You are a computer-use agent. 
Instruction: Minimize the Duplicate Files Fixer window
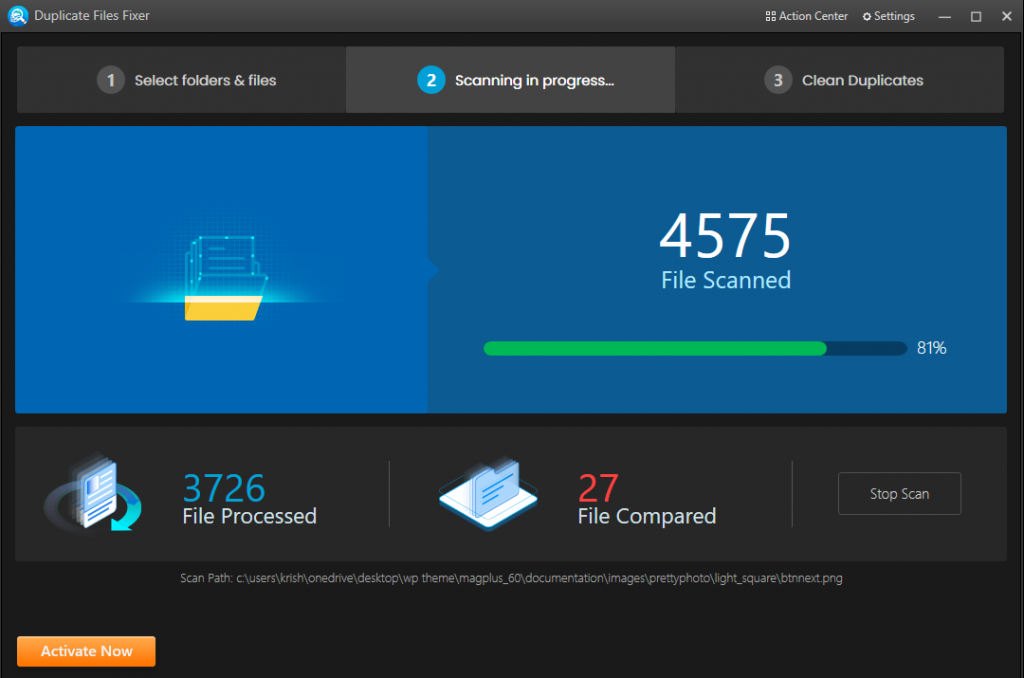click(x=944, y=16)
